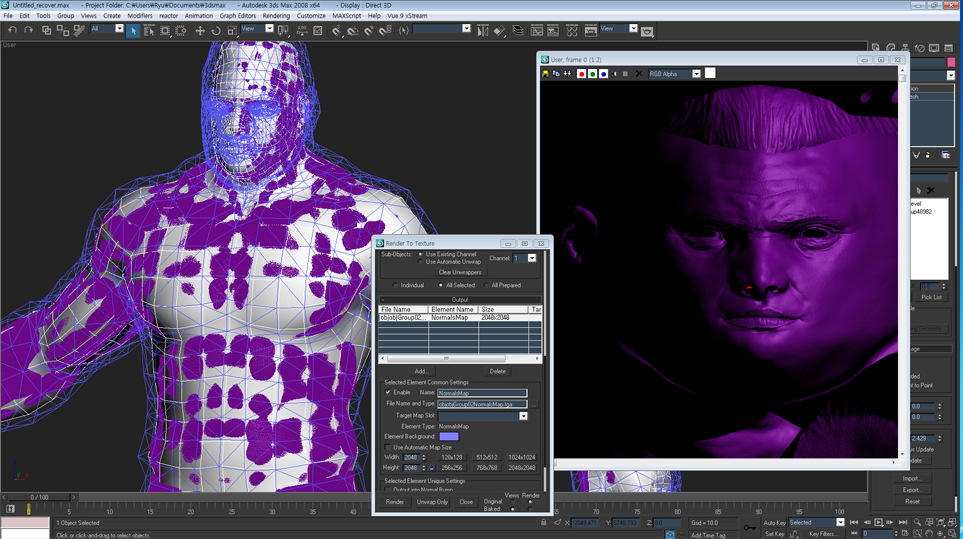Click pink object color swatch in command panel
Screen dimensions: 963x539
[x=951, y=62]
